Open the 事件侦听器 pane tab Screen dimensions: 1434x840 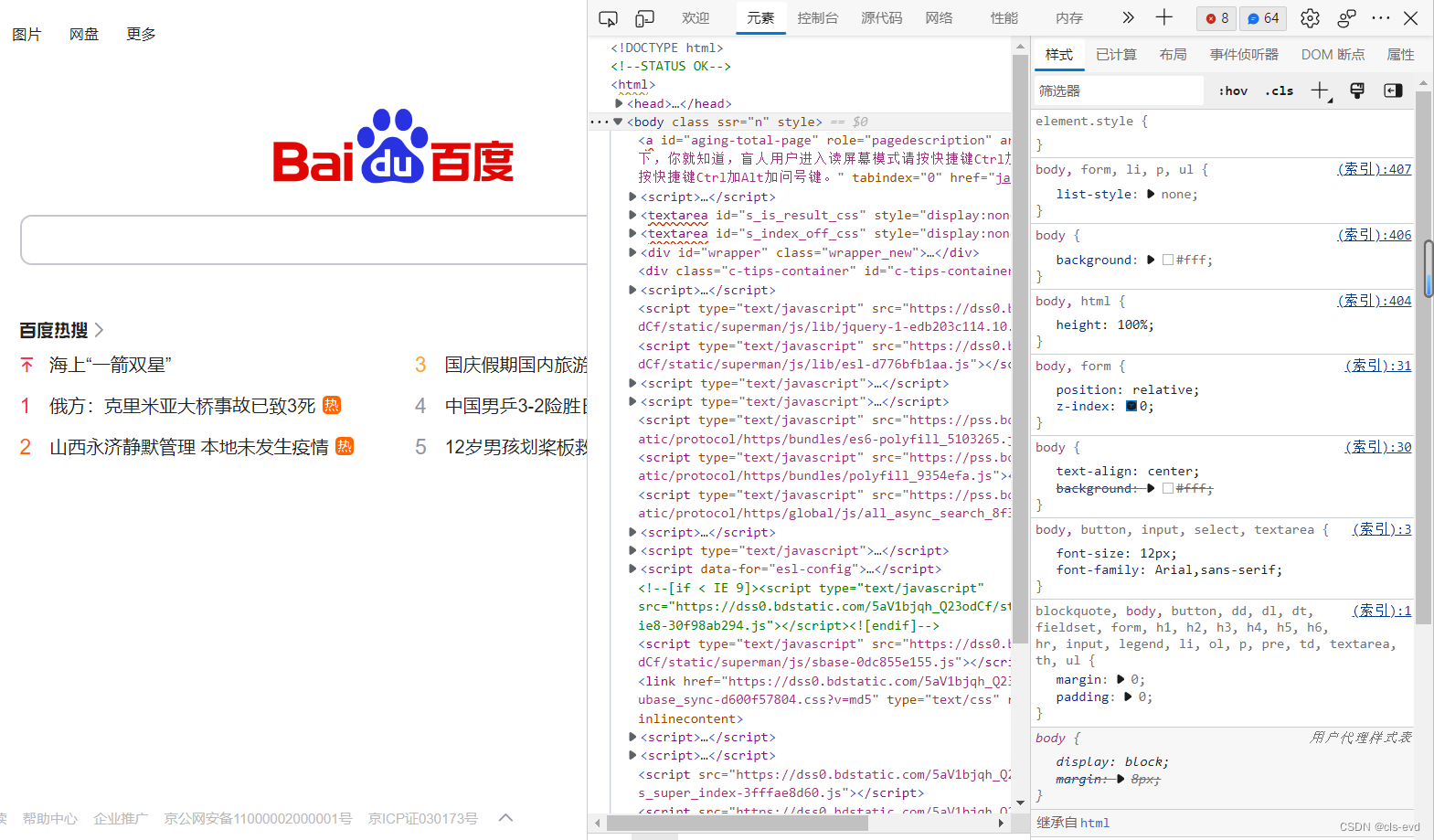(x=1244, y=55)
